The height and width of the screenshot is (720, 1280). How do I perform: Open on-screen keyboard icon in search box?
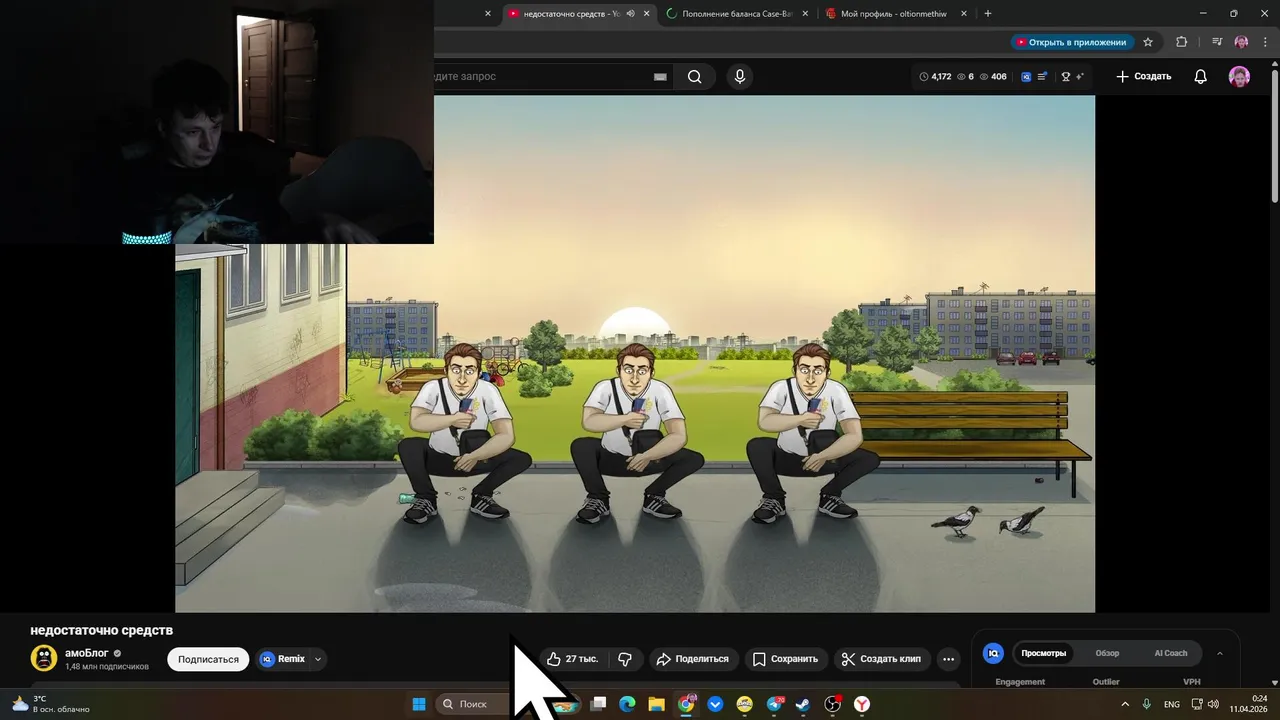(660, 77)
